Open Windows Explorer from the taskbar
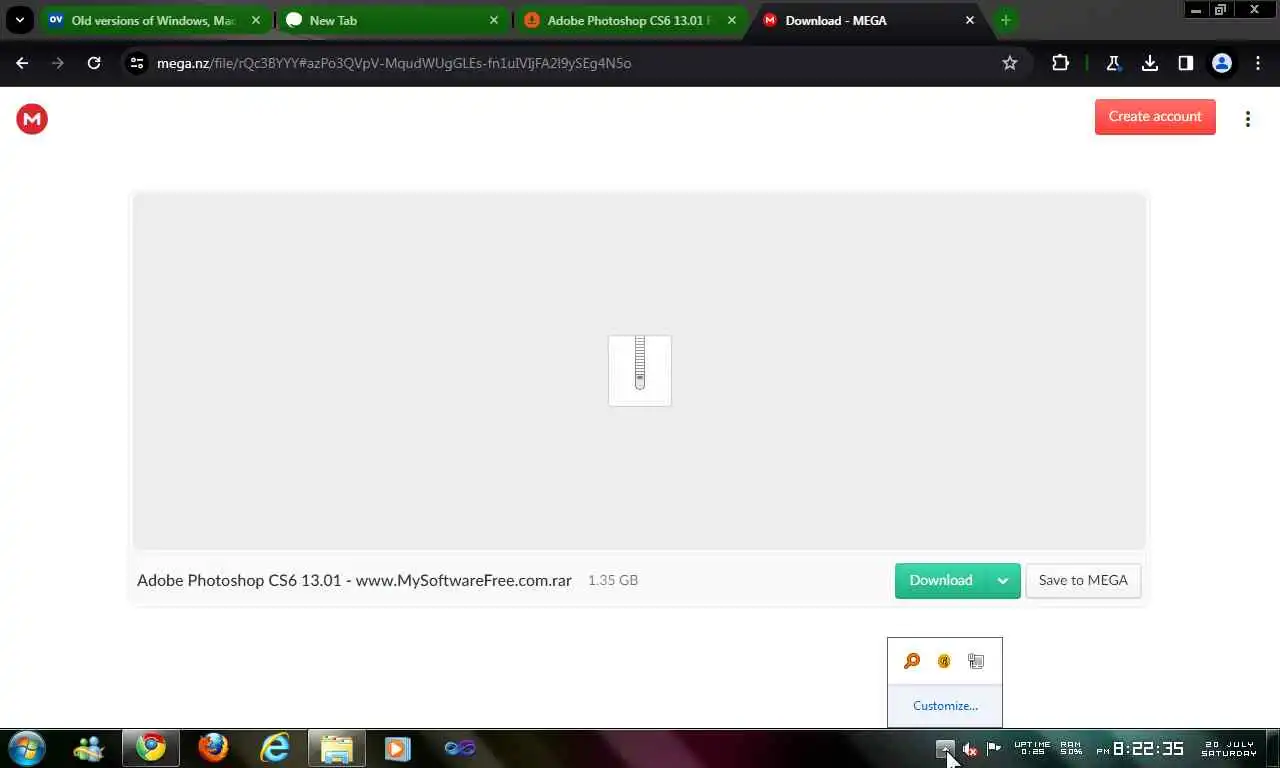 click(337, 748)
